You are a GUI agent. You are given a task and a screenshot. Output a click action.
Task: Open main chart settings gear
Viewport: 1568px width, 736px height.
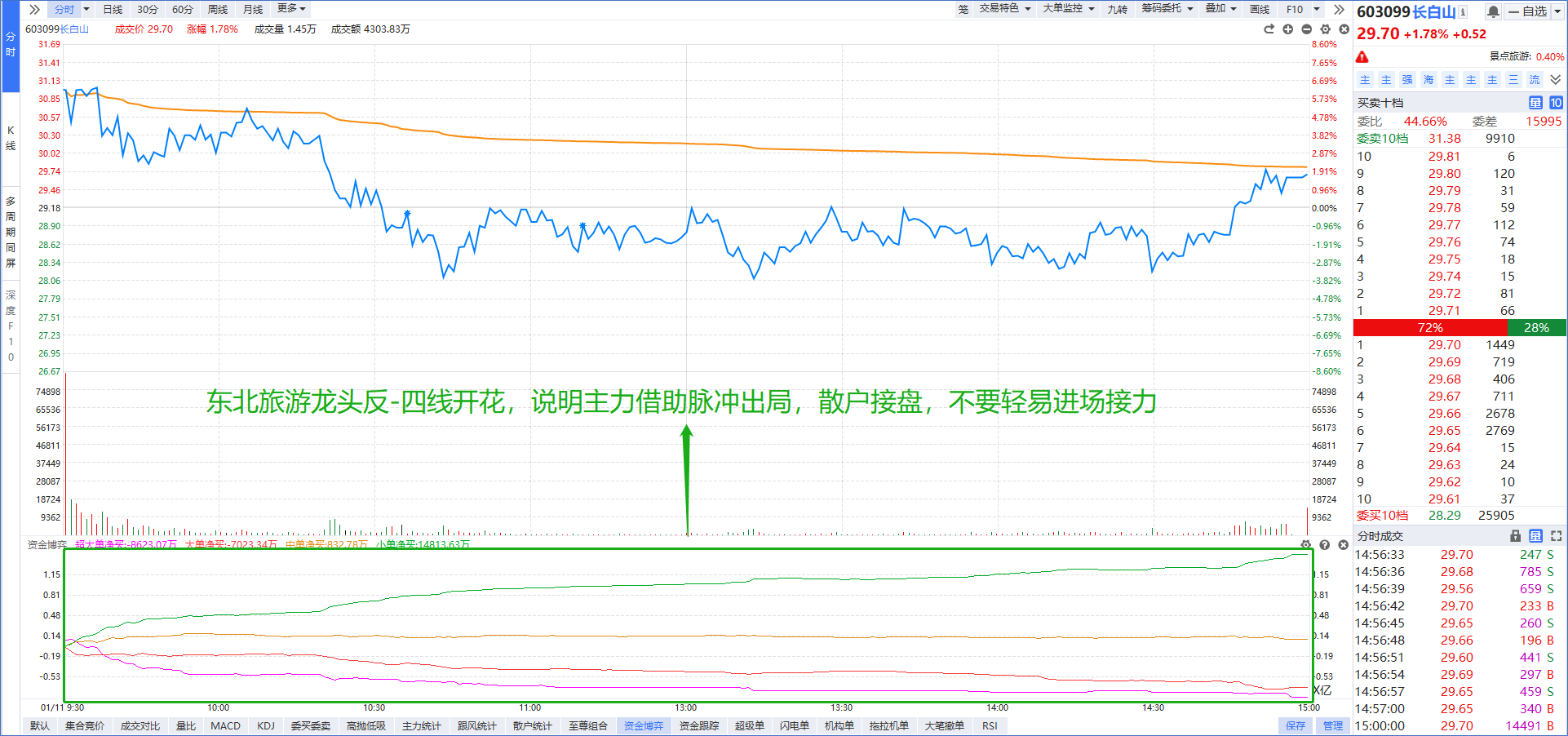(1325, 29)
